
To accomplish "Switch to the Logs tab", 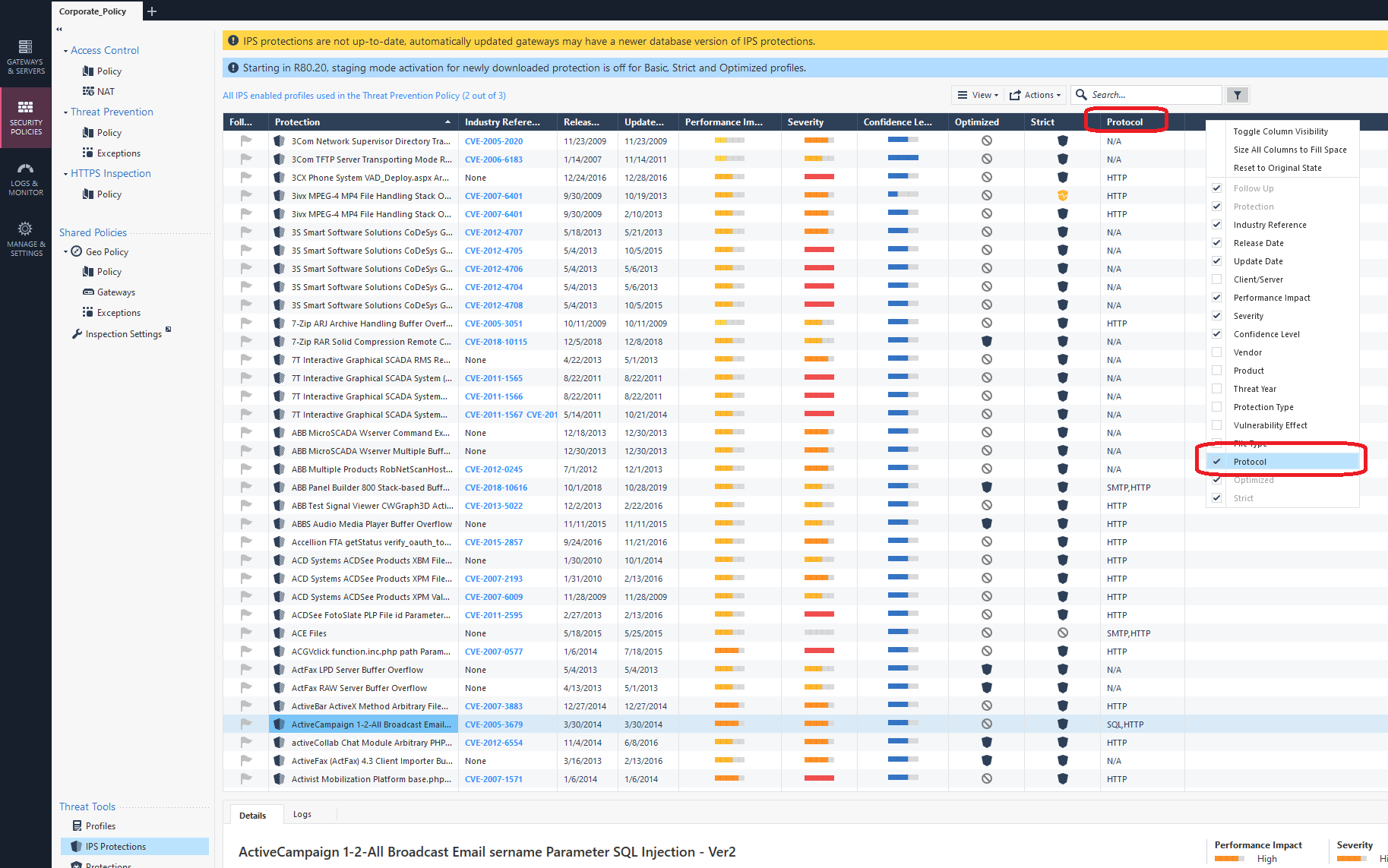I will pyautogui.click(x=302, y=814).
